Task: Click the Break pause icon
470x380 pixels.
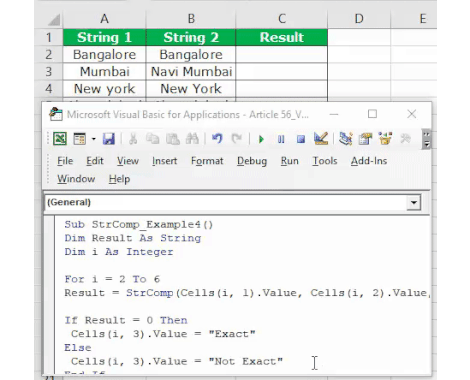Action: [x=281, y=139]
